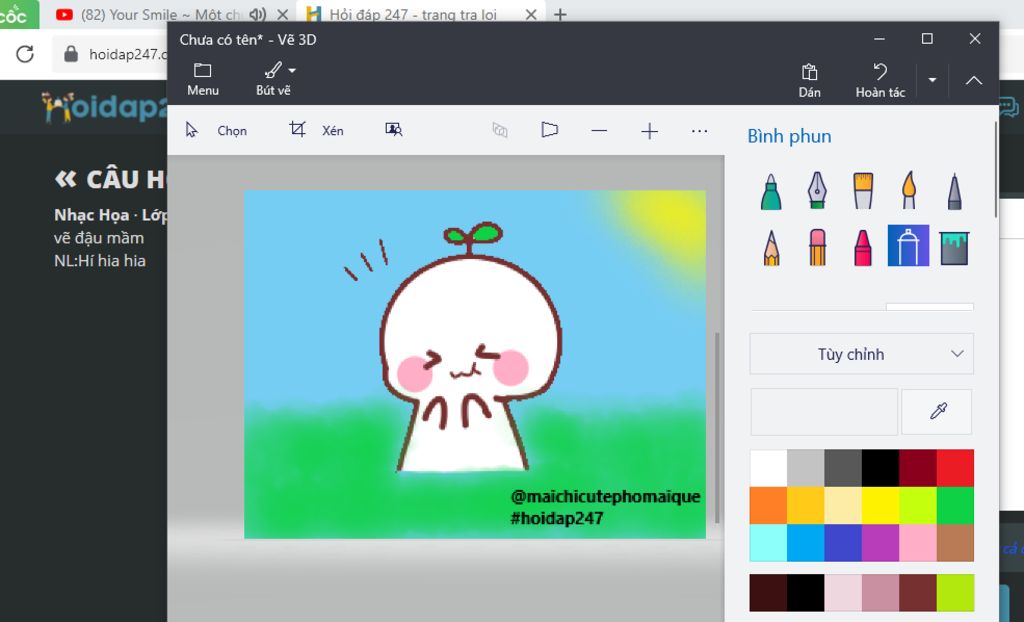Screen dimensions: 1024x622
Task: Open Magic select tool in Paint 3D
Action: click(x=393, y=130)
